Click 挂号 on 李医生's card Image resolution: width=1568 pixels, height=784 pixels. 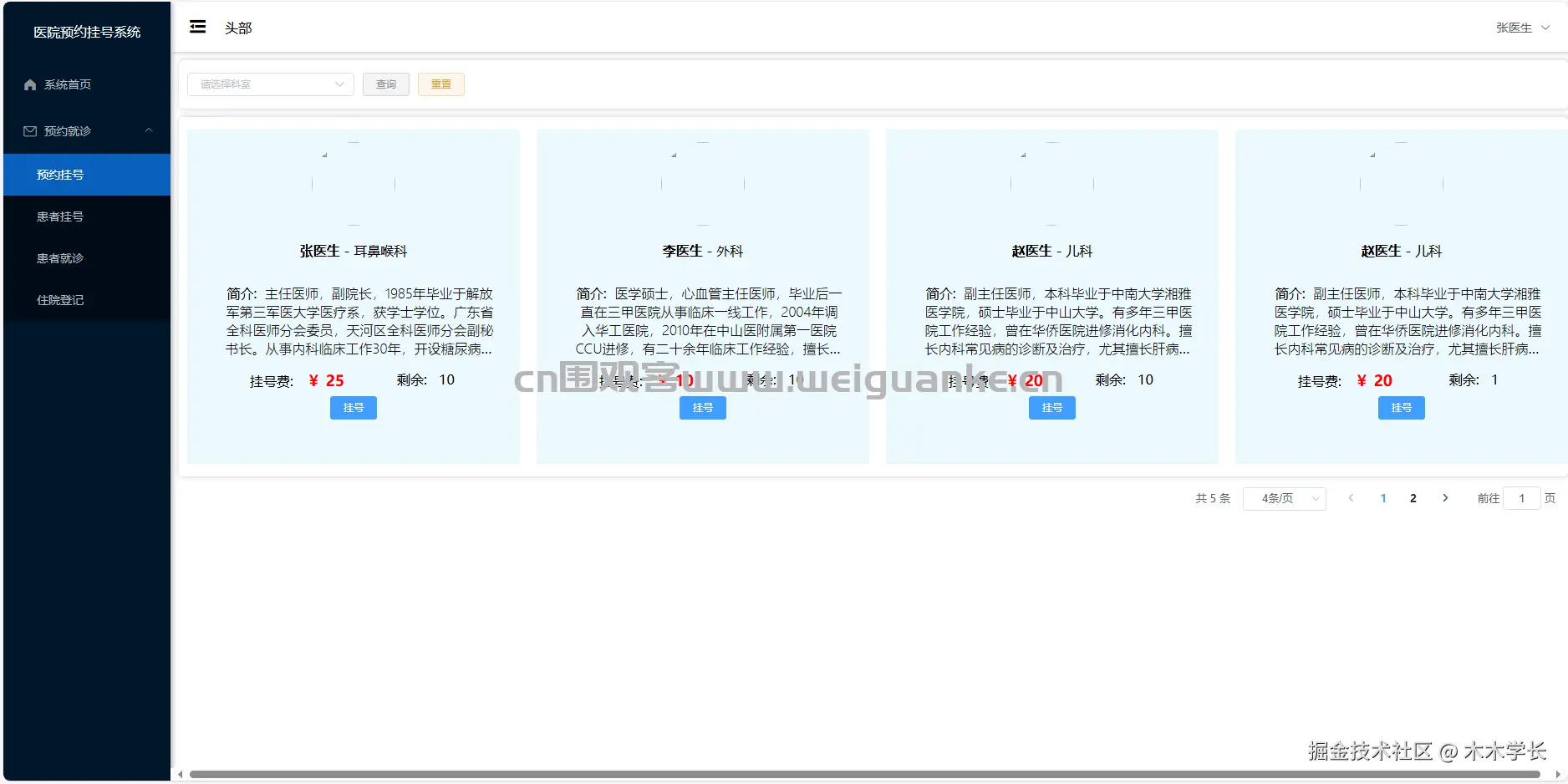click(702, 408)
